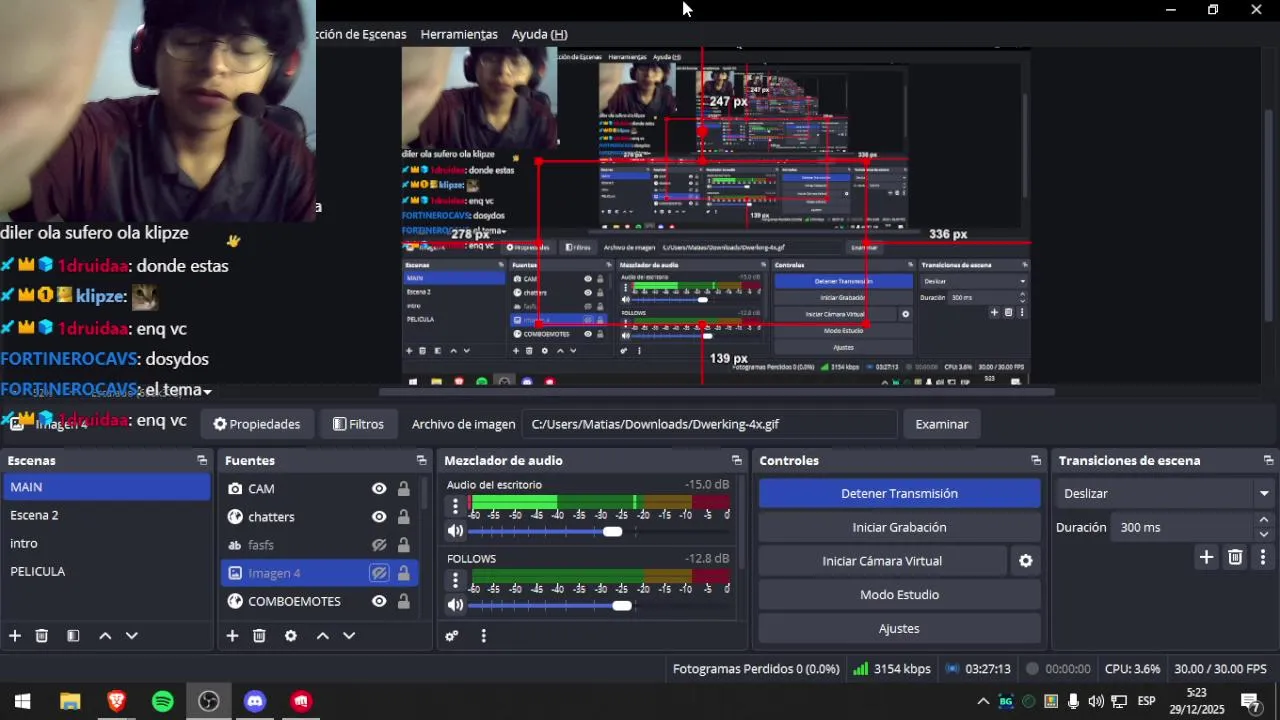The image size is (1280, 720).
Task: Open Propiedades of selected source
Action: click(257, 424)
